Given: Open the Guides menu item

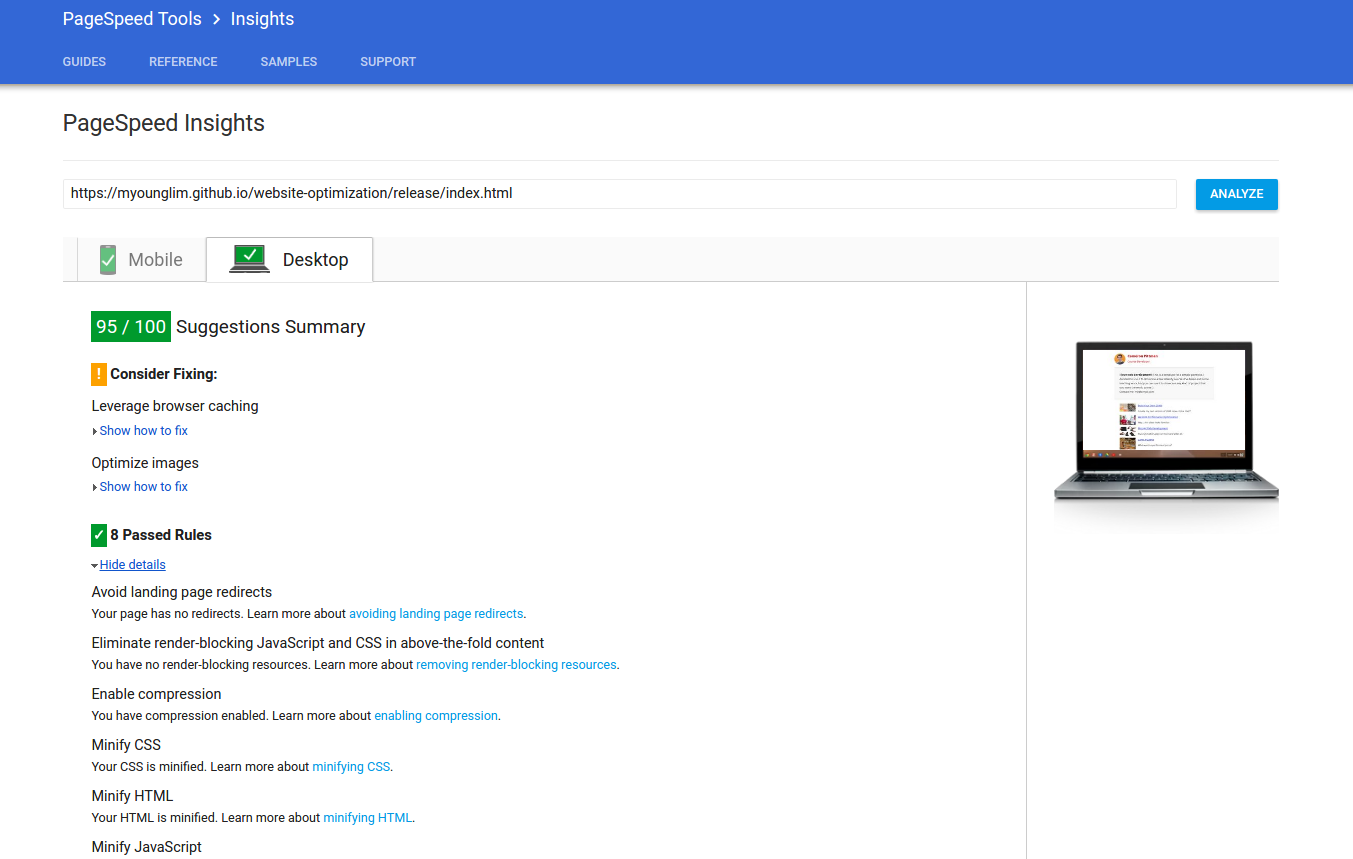Looking at the screenshot, I should (84, 62).
